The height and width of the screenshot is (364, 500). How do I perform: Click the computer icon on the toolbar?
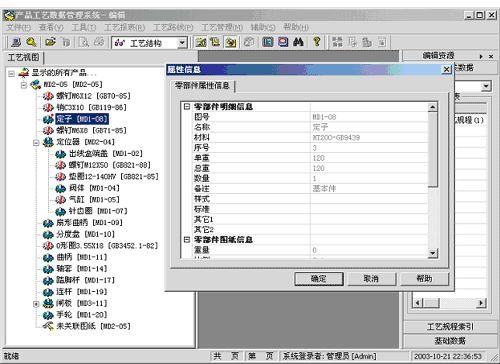pyautogui.click(x=16, y=42)
